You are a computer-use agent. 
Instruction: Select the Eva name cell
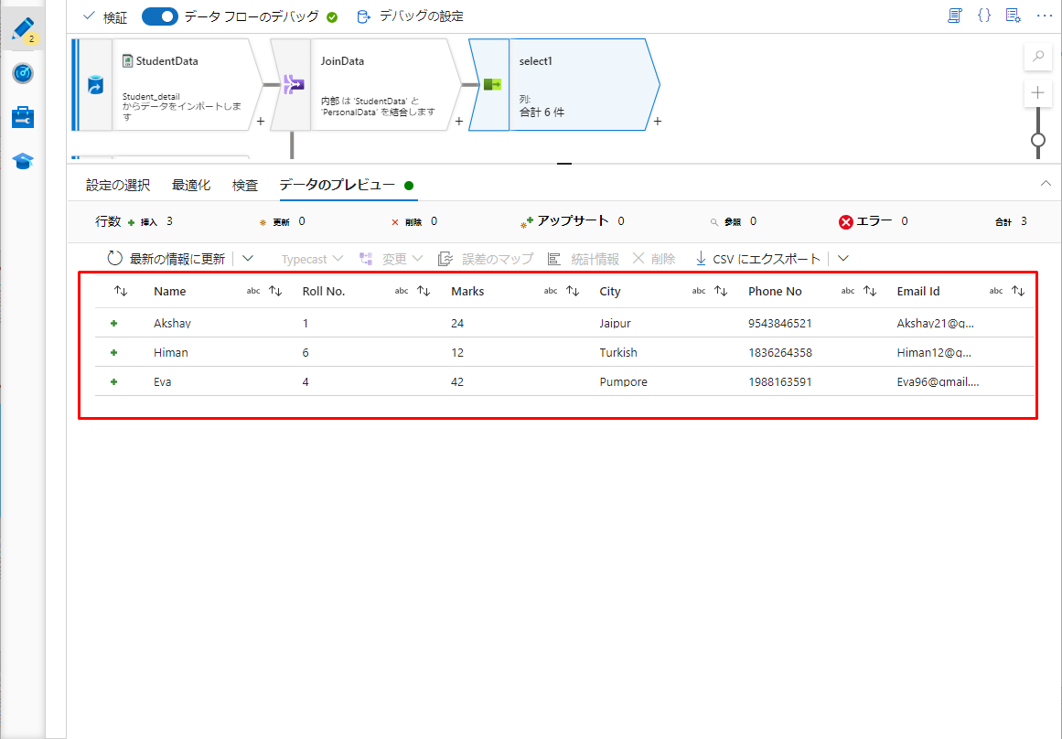pyautogui.click(x=163, y=381)
